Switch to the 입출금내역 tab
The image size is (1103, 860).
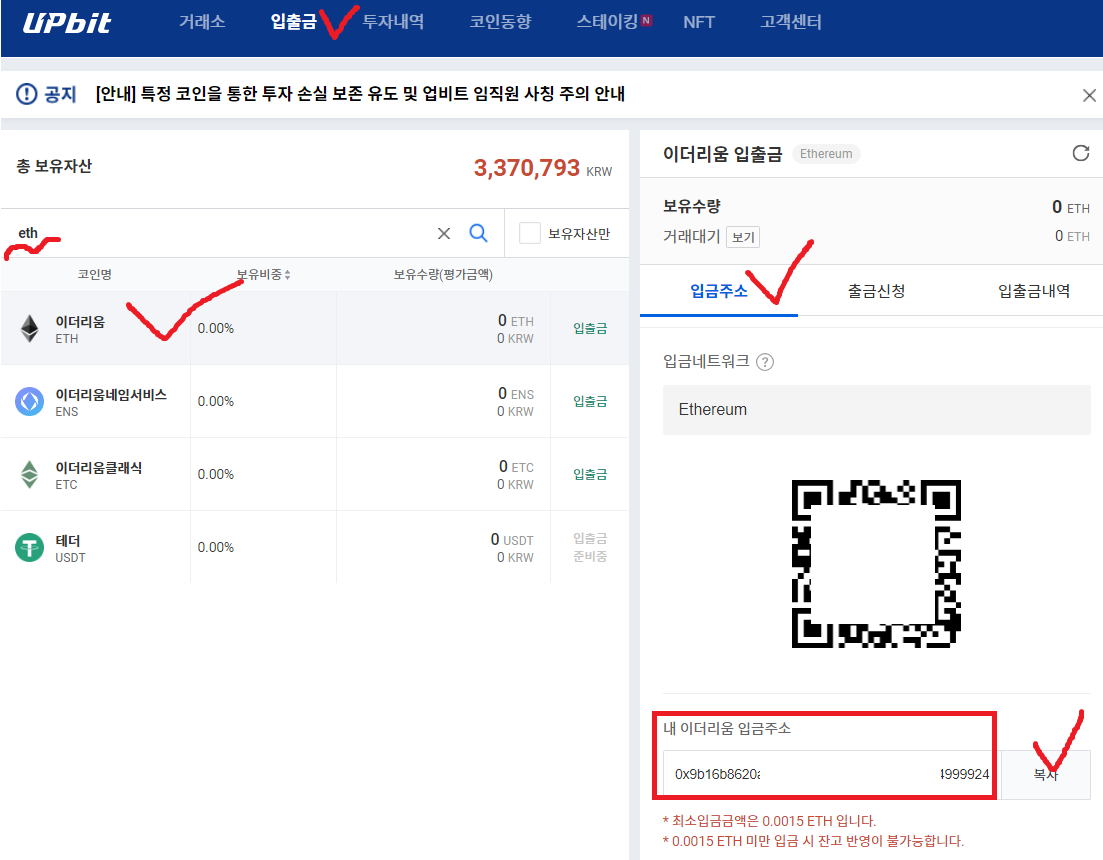(1033, 290)
